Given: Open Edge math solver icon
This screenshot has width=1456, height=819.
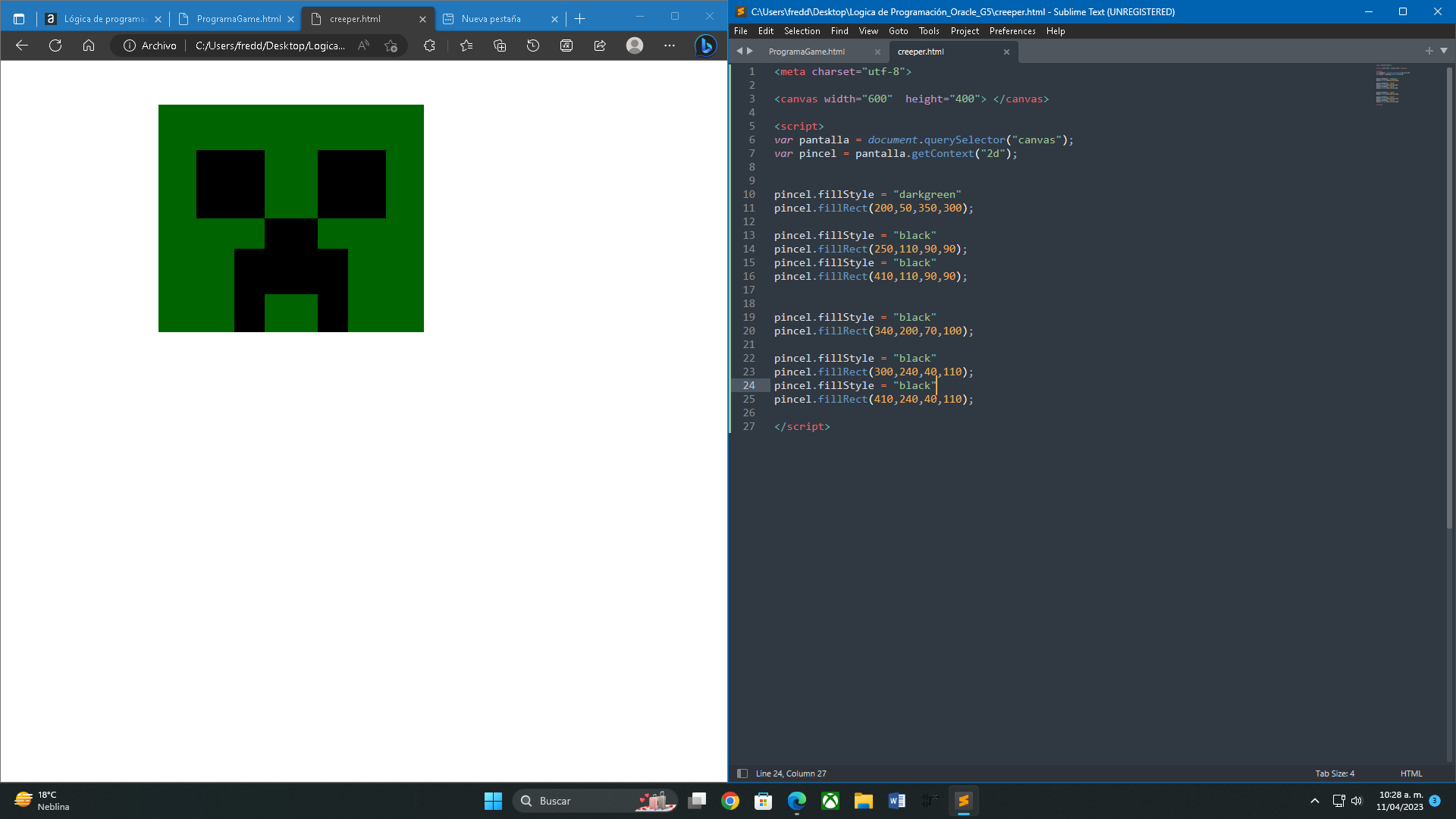Looking at the screenshot, I should coord(566,45).
